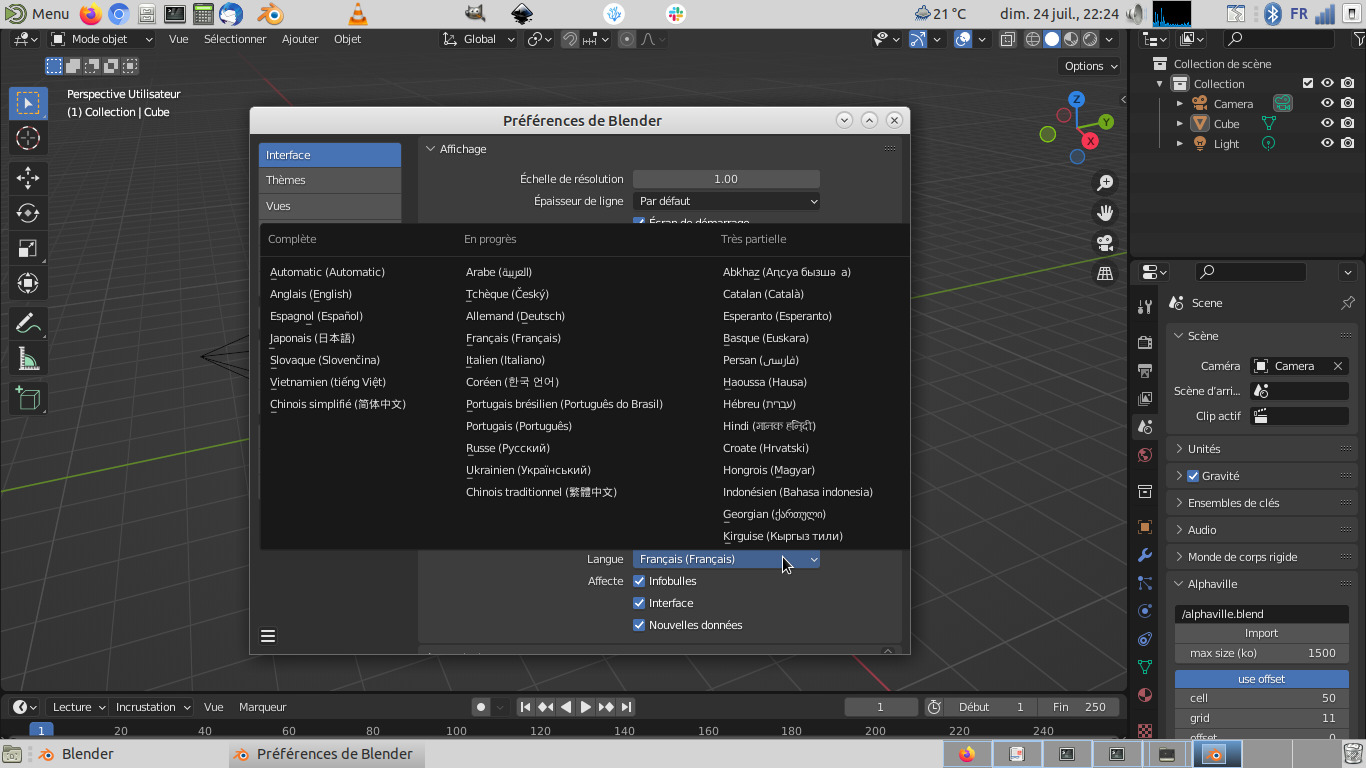Choose the Add Cube tool
This screenshot has width=1366, height=768.
point(28,398)
